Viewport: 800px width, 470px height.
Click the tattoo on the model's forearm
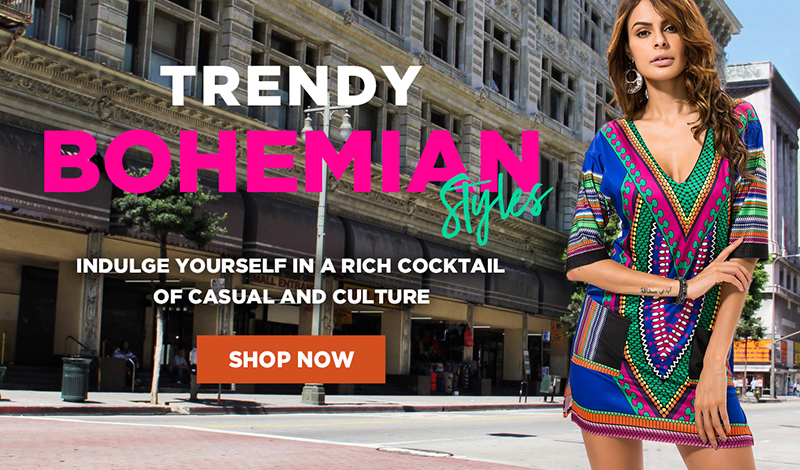655,290
